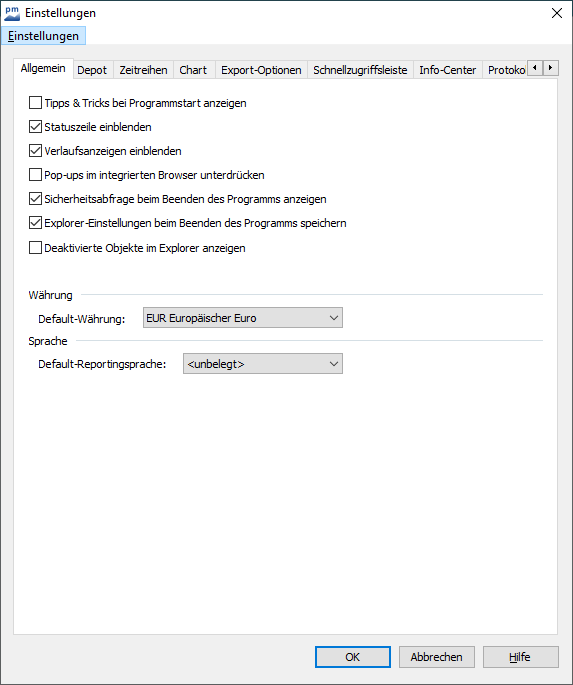
Task: Switch to the Depot tab
Action: click(92, 70)
